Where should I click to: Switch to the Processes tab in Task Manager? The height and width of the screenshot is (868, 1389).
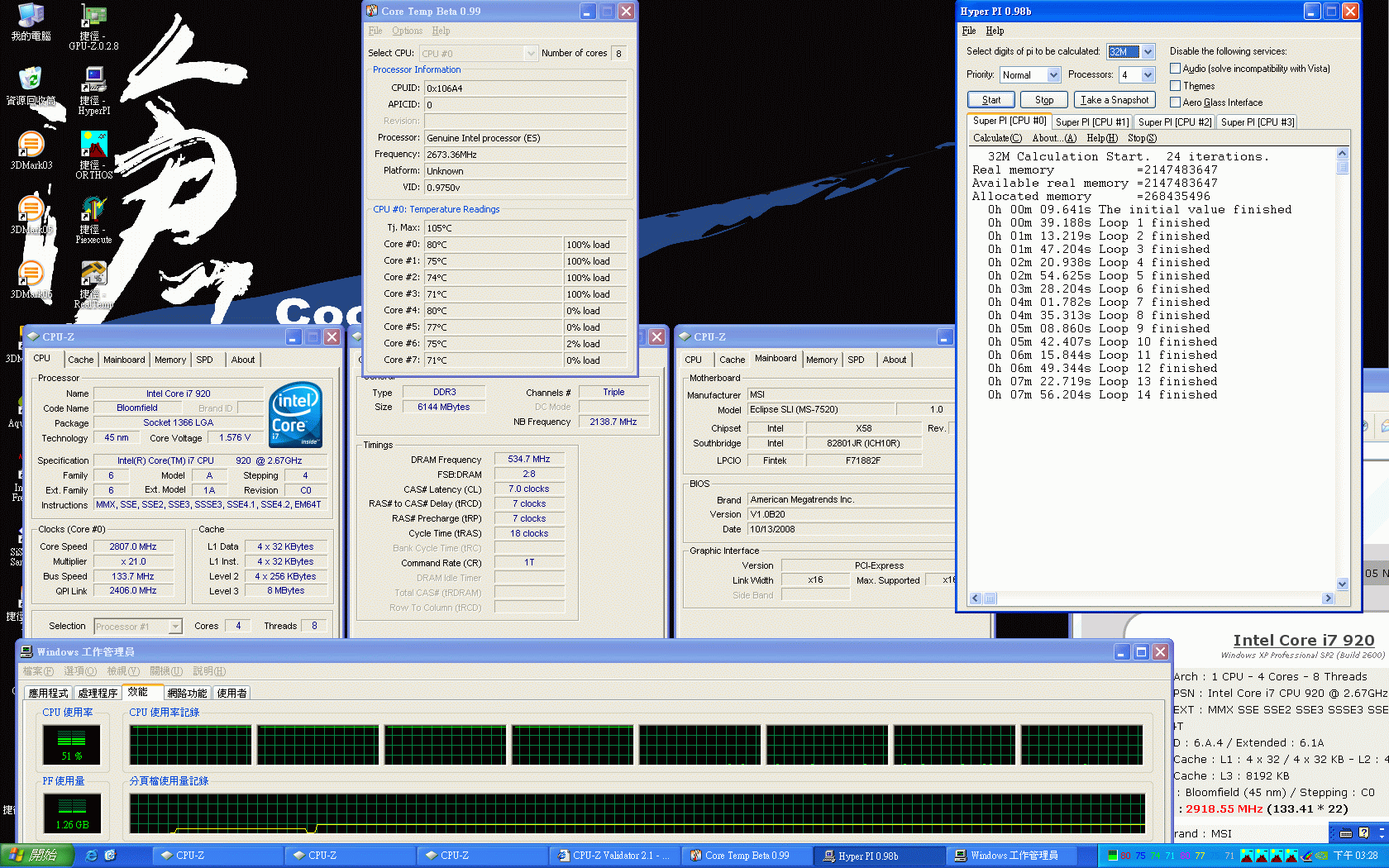(x=98, y=694)
